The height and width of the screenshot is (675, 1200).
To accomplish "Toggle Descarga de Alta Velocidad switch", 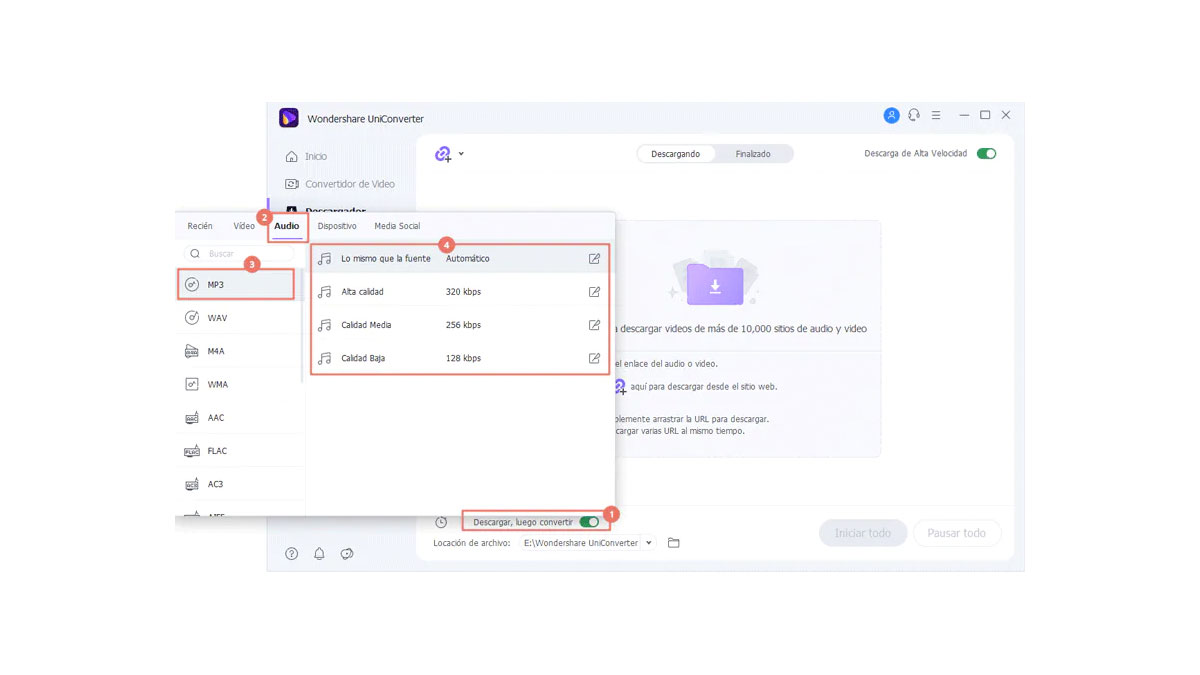I will click(986, 154).
